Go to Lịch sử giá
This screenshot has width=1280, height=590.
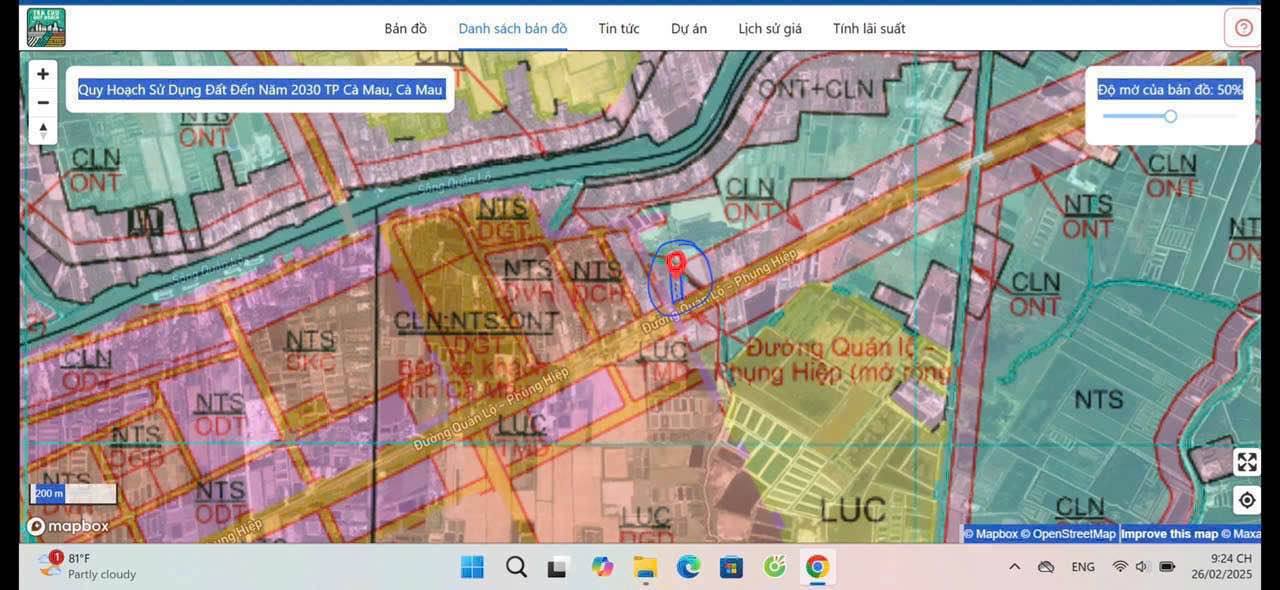pyautogui.click(x=770, y=29)
